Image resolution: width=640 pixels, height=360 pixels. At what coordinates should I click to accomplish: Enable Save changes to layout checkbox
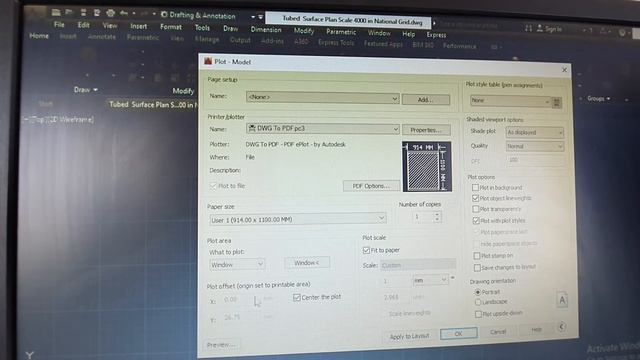(477, 268)
